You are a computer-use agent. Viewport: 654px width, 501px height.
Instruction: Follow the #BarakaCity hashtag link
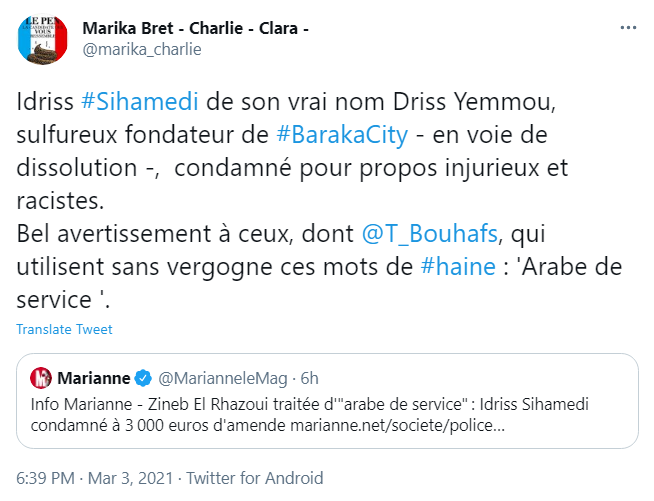click(x=347, y=136)
